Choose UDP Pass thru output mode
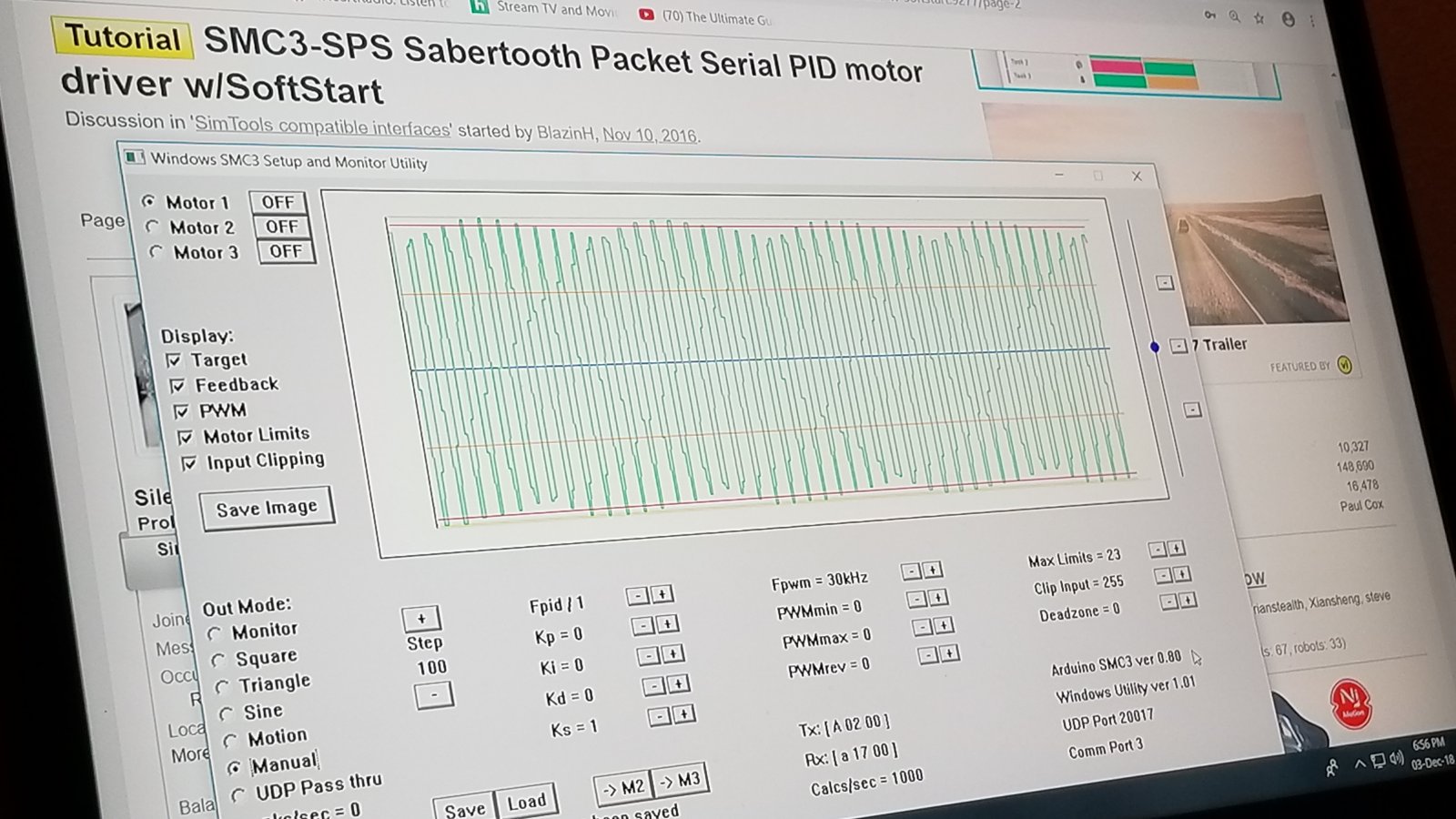1456x819 pixels. pos(238,795)
